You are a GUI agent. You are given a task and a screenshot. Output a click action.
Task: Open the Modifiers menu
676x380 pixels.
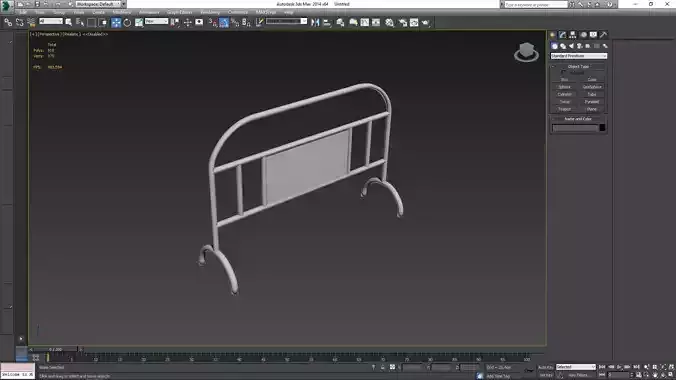pyautogui.click(x=122, y=12)
